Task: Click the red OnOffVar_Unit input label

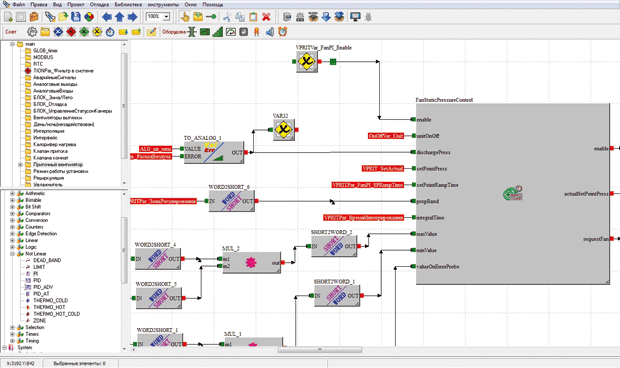Action: [386, 136]
